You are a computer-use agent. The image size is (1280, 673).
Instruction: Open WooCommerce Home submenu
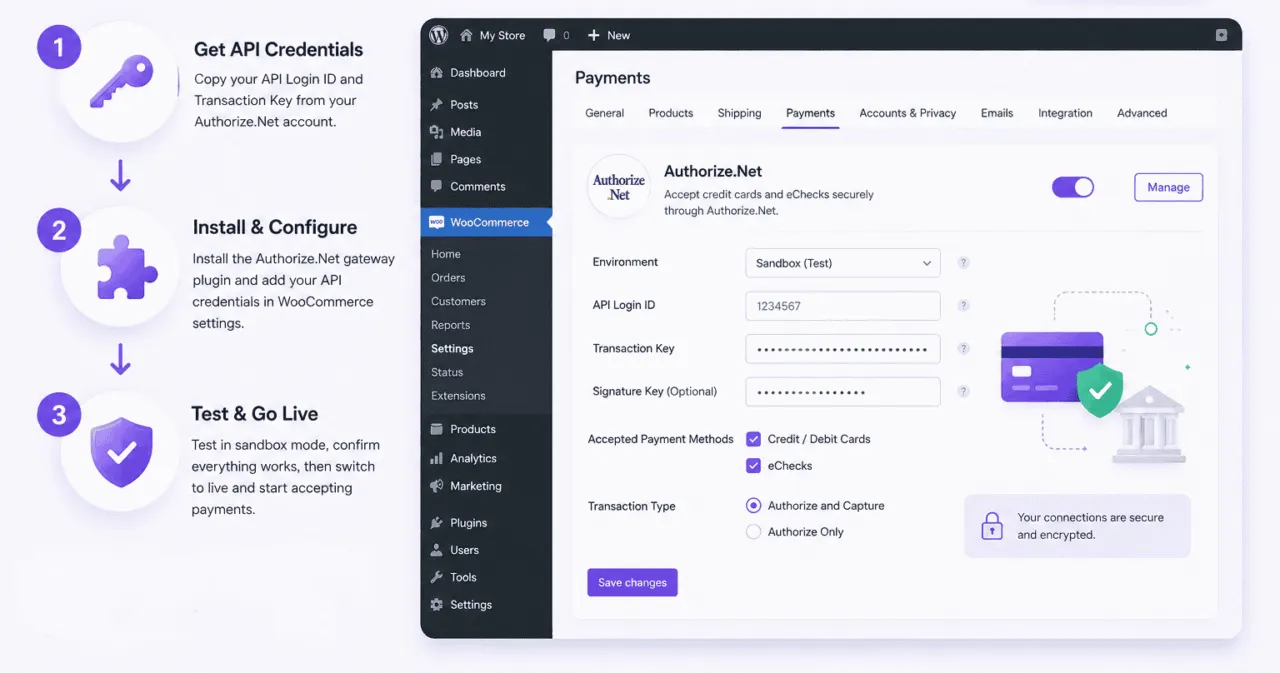click(446, 254)
